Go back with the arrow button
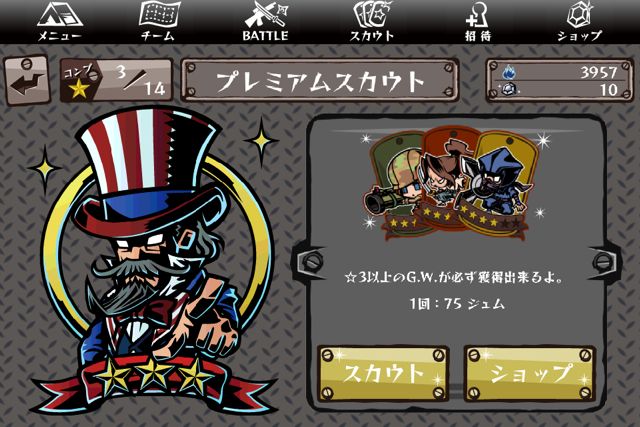Viewport: 640px width, 427px height. pyautogui.click(x=27, y=80)
